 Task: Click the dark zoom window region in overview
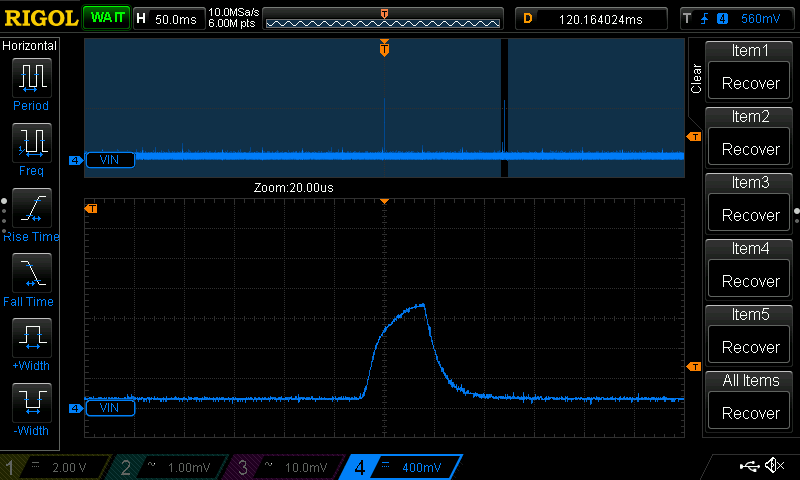tap(504, 108)
